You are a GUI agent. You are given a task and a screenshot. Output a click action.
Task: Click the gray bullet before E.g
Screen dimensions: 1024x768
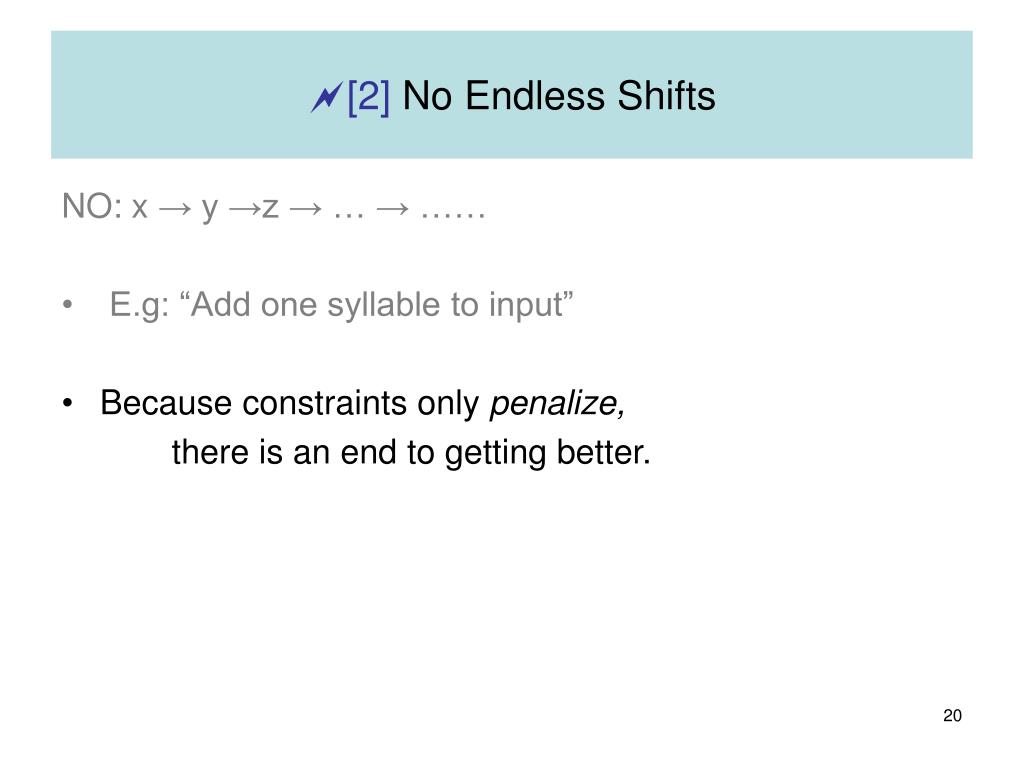67,305
